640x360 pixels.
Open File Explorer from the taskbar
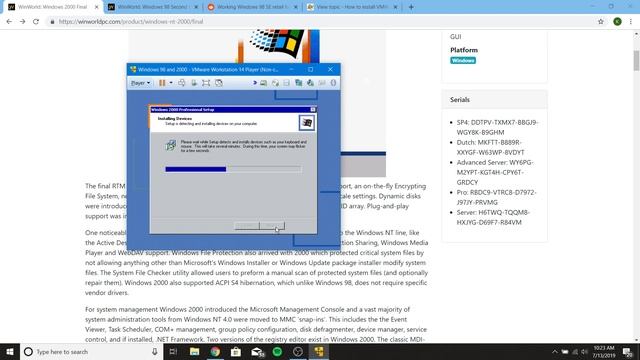(194, 351)
